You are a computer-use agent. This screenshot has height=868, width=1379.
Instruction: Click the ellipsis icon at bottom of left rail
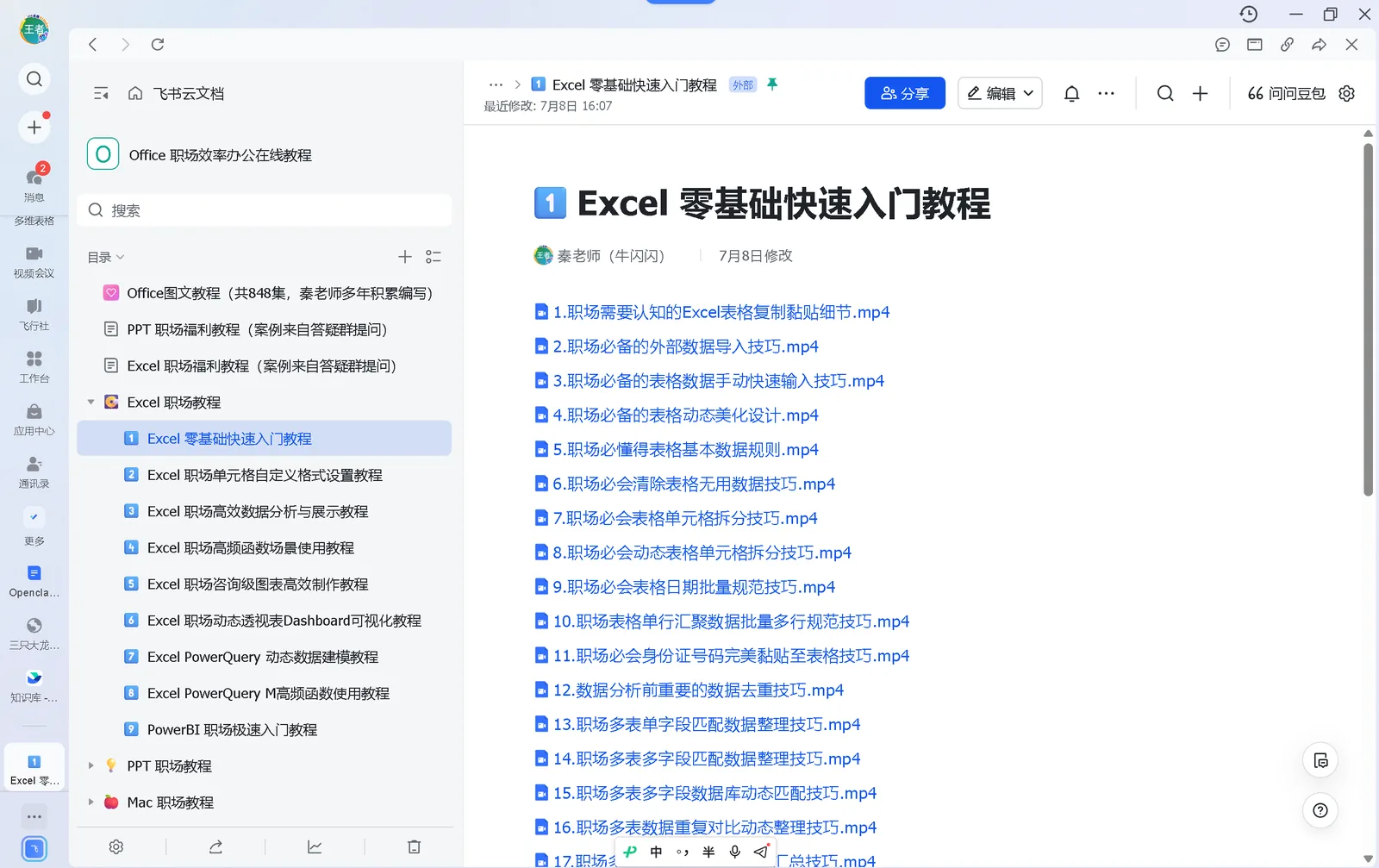(34, 816)
